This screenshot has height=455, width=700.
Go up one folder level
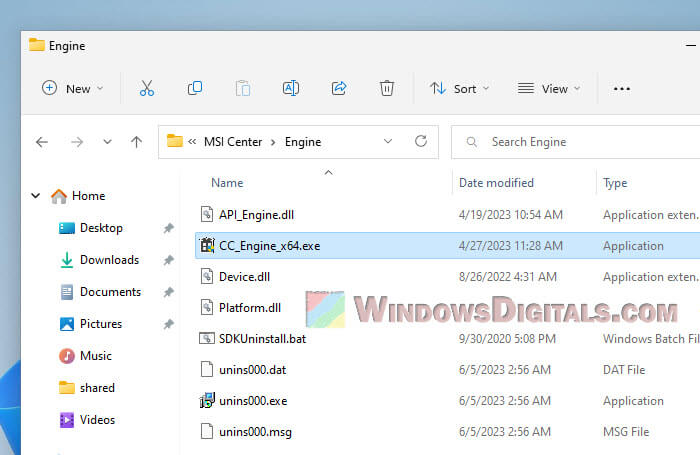pyautogui.click(x=137, y=142)
